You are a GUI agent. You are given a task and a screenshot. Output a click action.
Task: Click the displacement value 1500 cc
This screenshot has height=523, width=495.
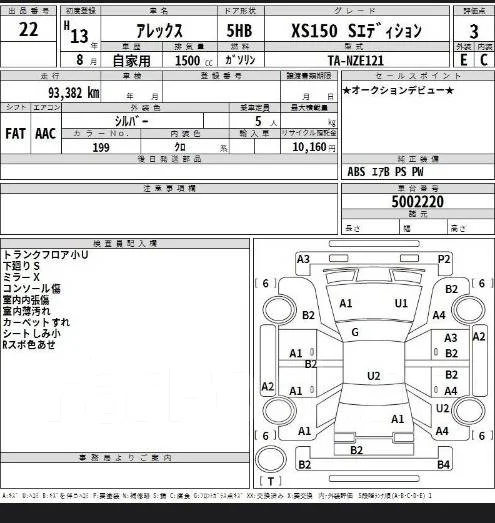193,61
